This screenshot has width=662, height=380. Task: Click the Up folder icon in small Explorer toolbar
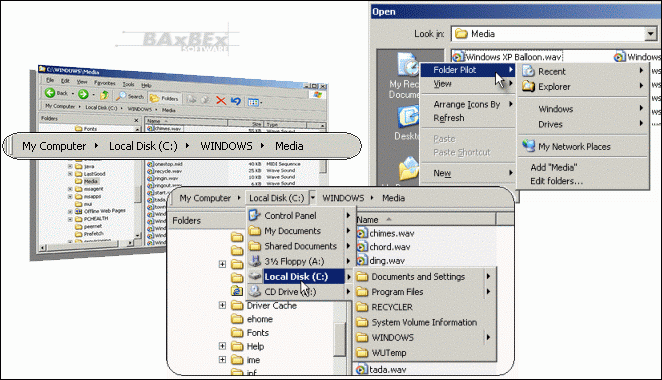104,95
